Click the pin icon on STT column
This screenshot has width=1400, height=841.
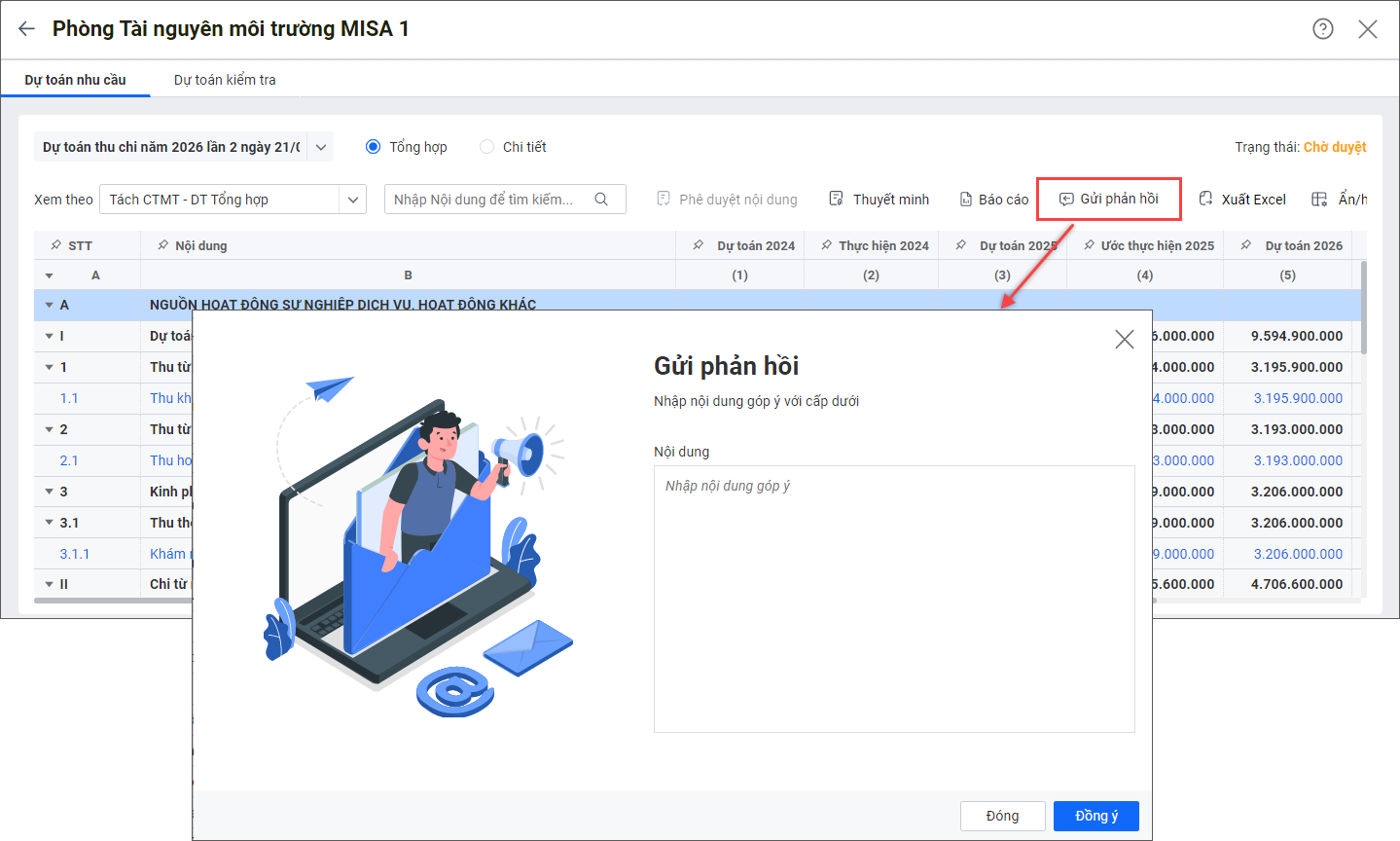[55, 246]
